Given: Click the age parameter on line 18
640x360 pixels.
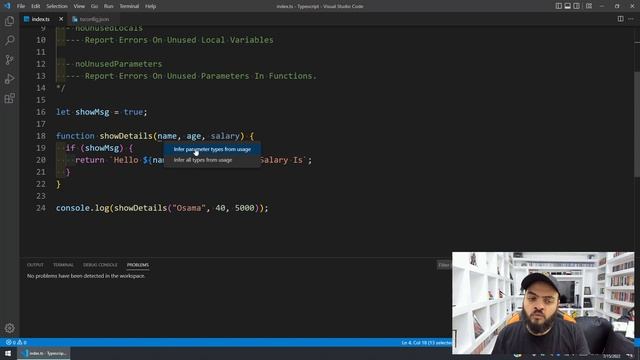Looking at the screenshot, I should pyautogui.click(x=194, y=136).
